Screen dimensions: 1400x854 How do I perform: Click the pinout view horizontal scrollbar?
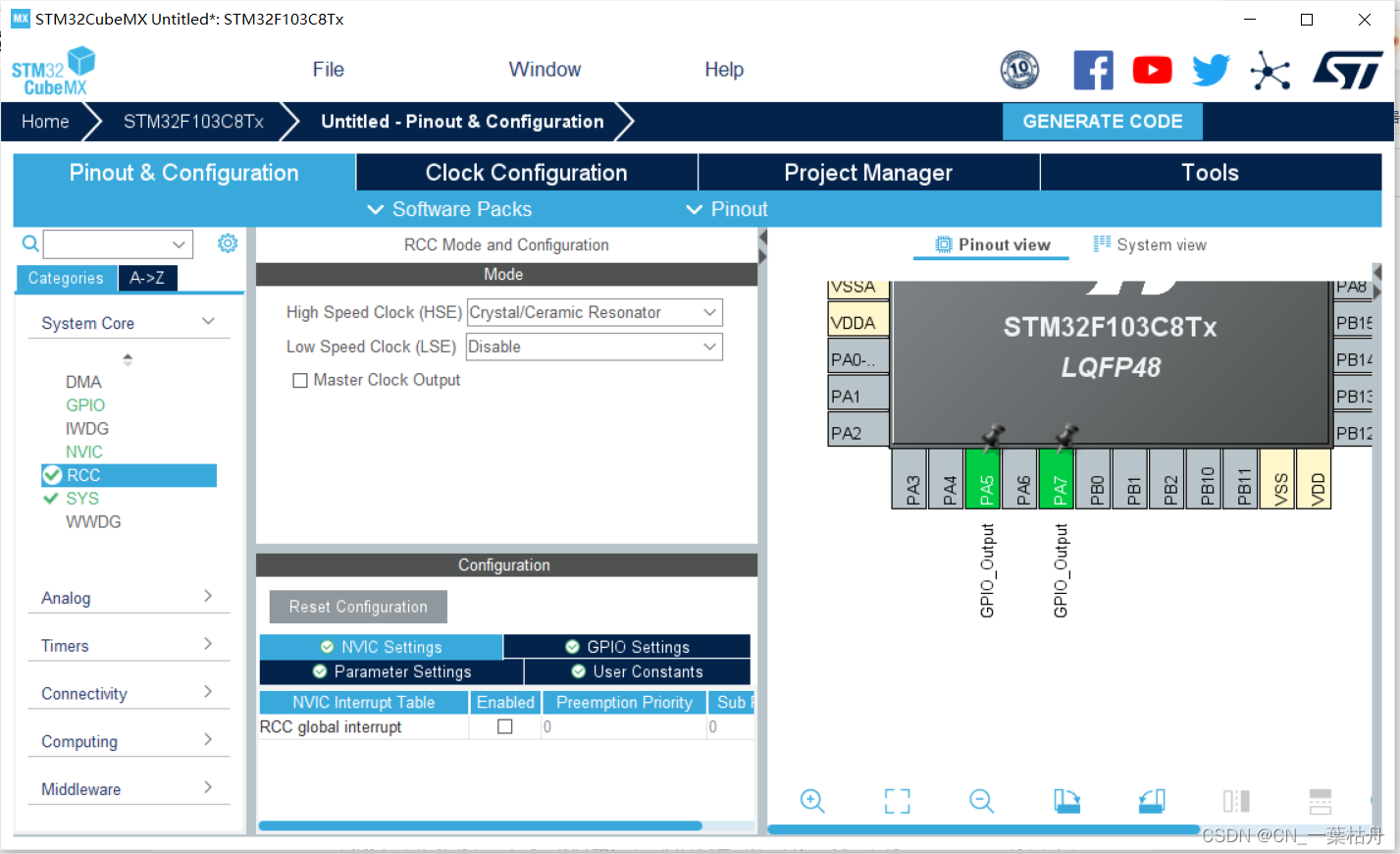[983, 829]
